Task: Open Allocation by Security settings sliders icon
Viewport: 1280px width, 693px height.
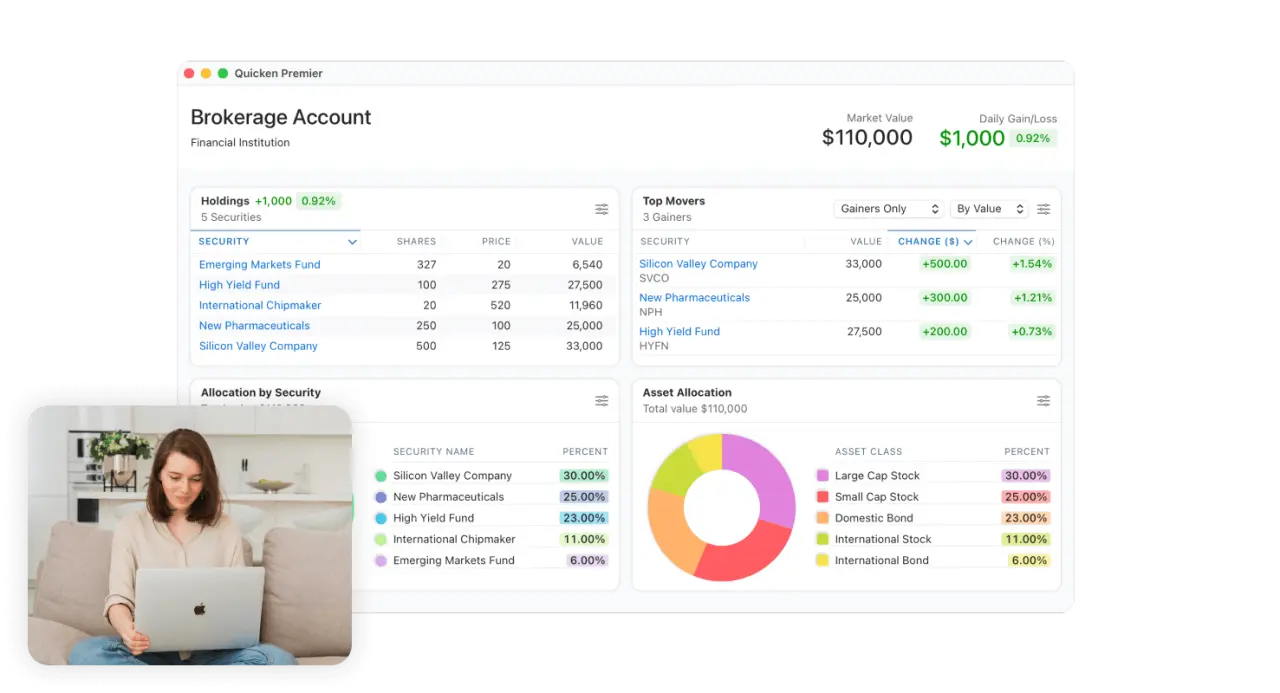Action: [602, 400]
